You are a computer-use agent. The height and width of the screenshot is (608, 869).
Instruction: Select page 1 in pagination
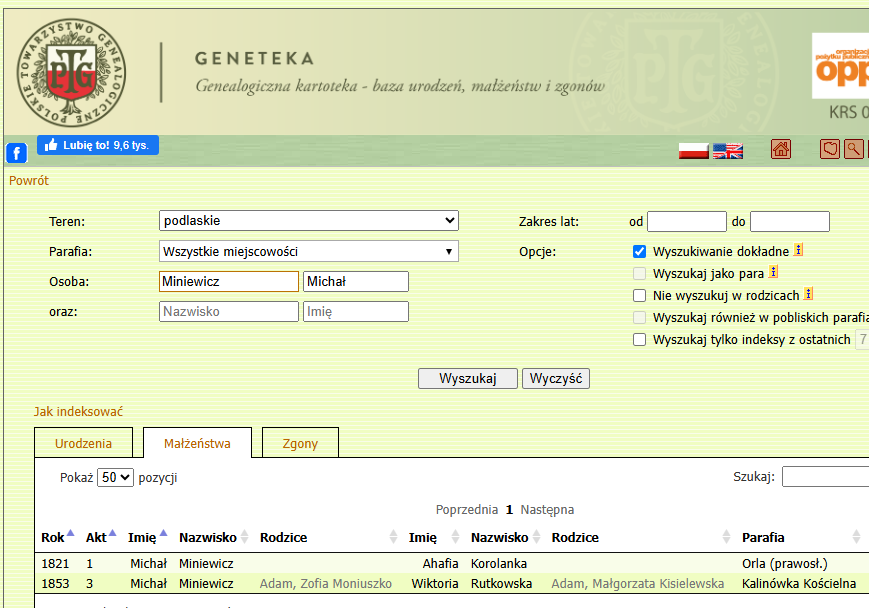(509, 509)
